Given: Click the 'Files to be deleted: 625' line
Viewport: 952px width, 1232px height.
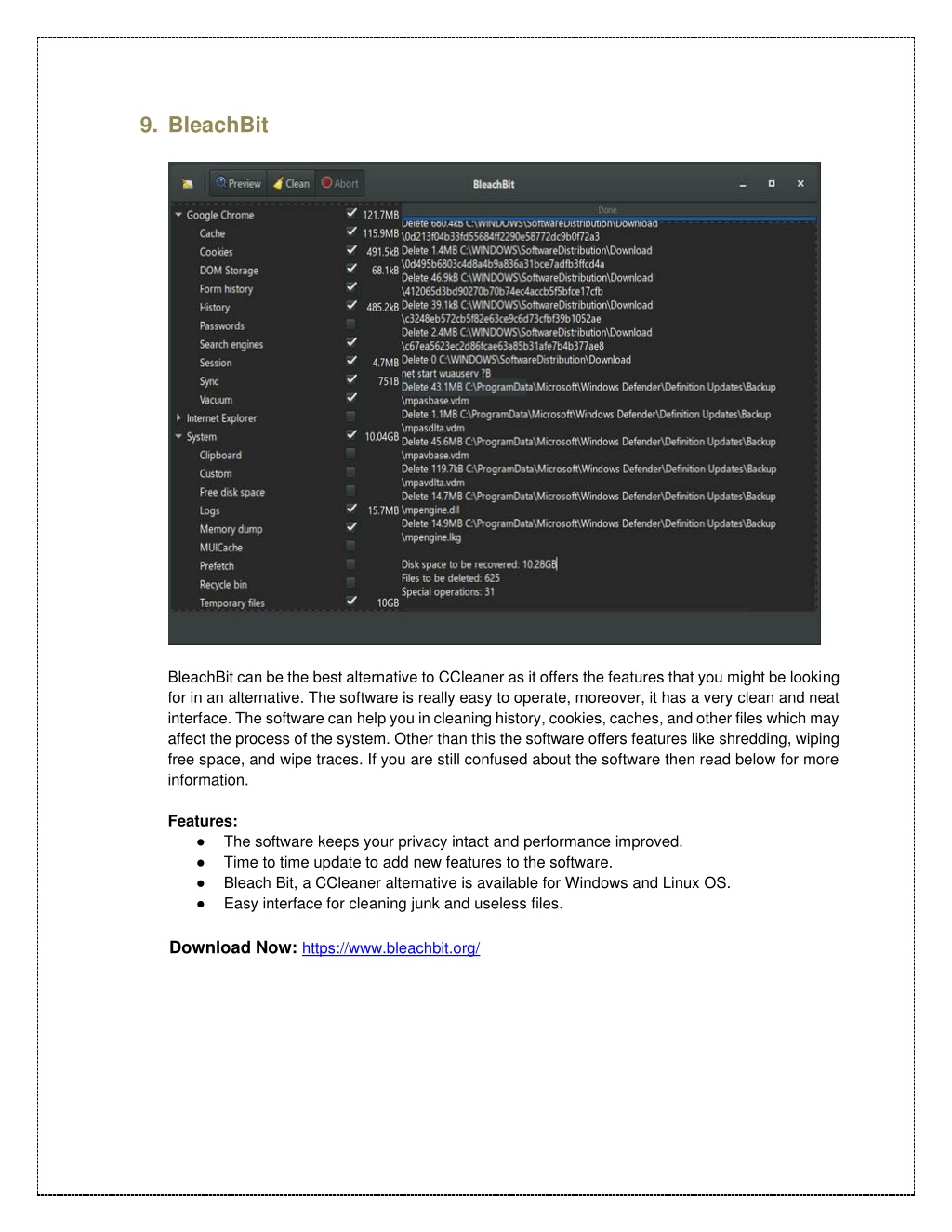Looking at the screenshot, I should [x=450, y=578].
